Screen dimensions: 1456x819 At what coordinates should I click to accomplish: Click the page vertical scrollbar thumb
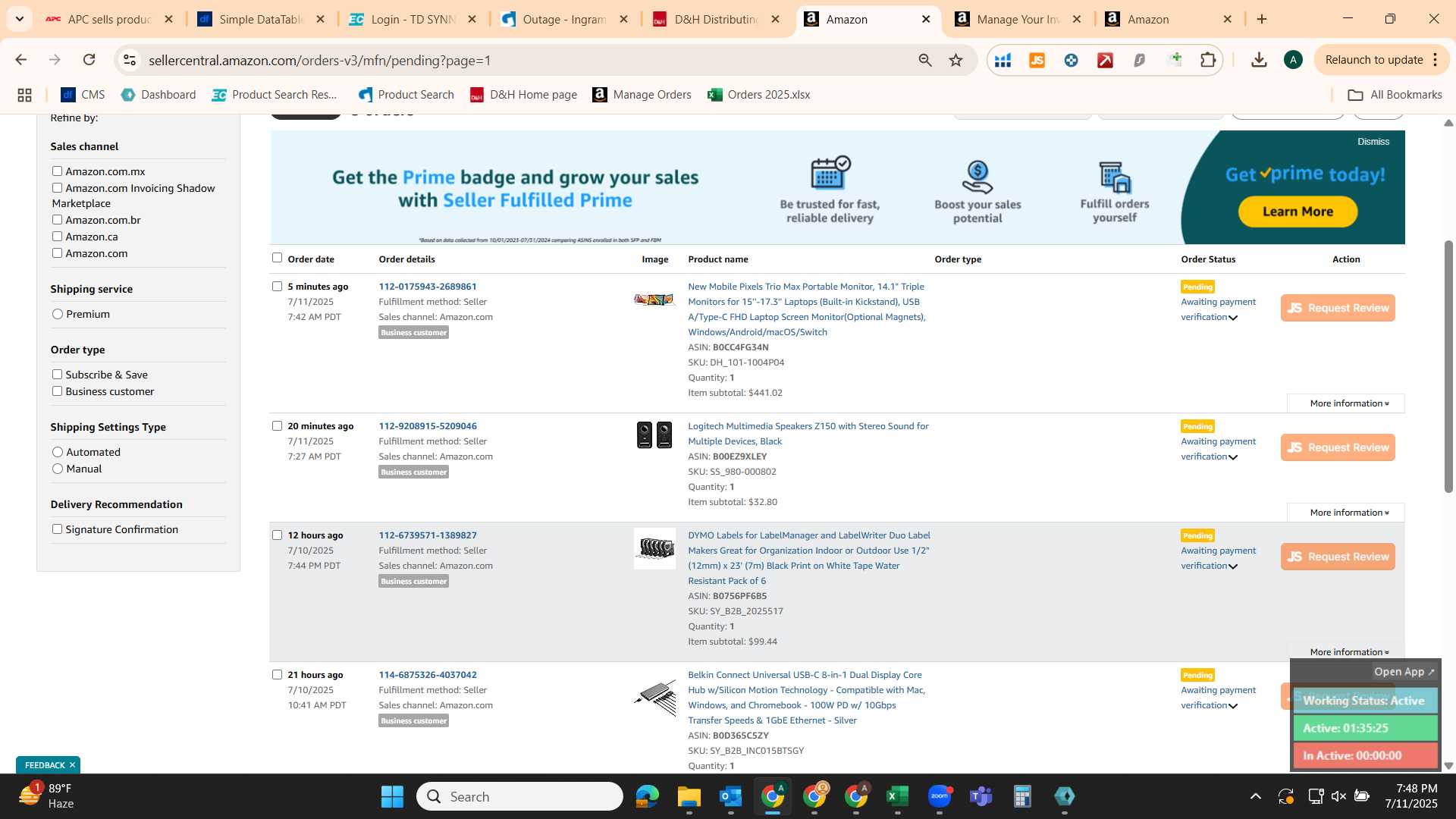click(x=1448, y=366)
